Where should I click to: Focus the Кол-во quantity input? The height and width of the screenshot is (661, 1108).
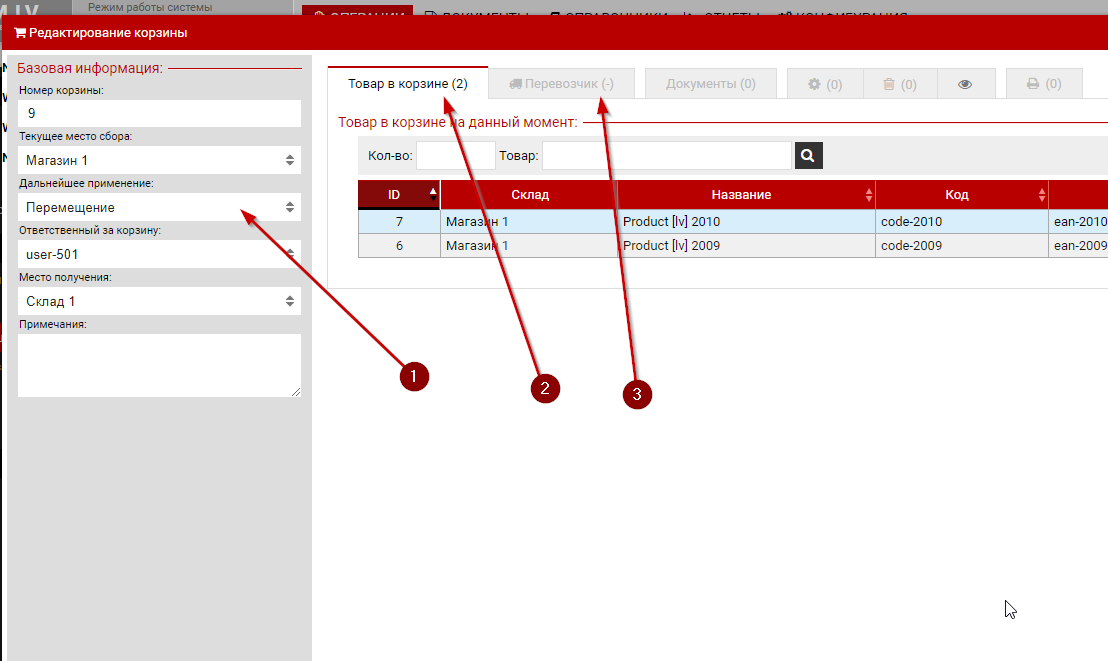click(455, 155)
